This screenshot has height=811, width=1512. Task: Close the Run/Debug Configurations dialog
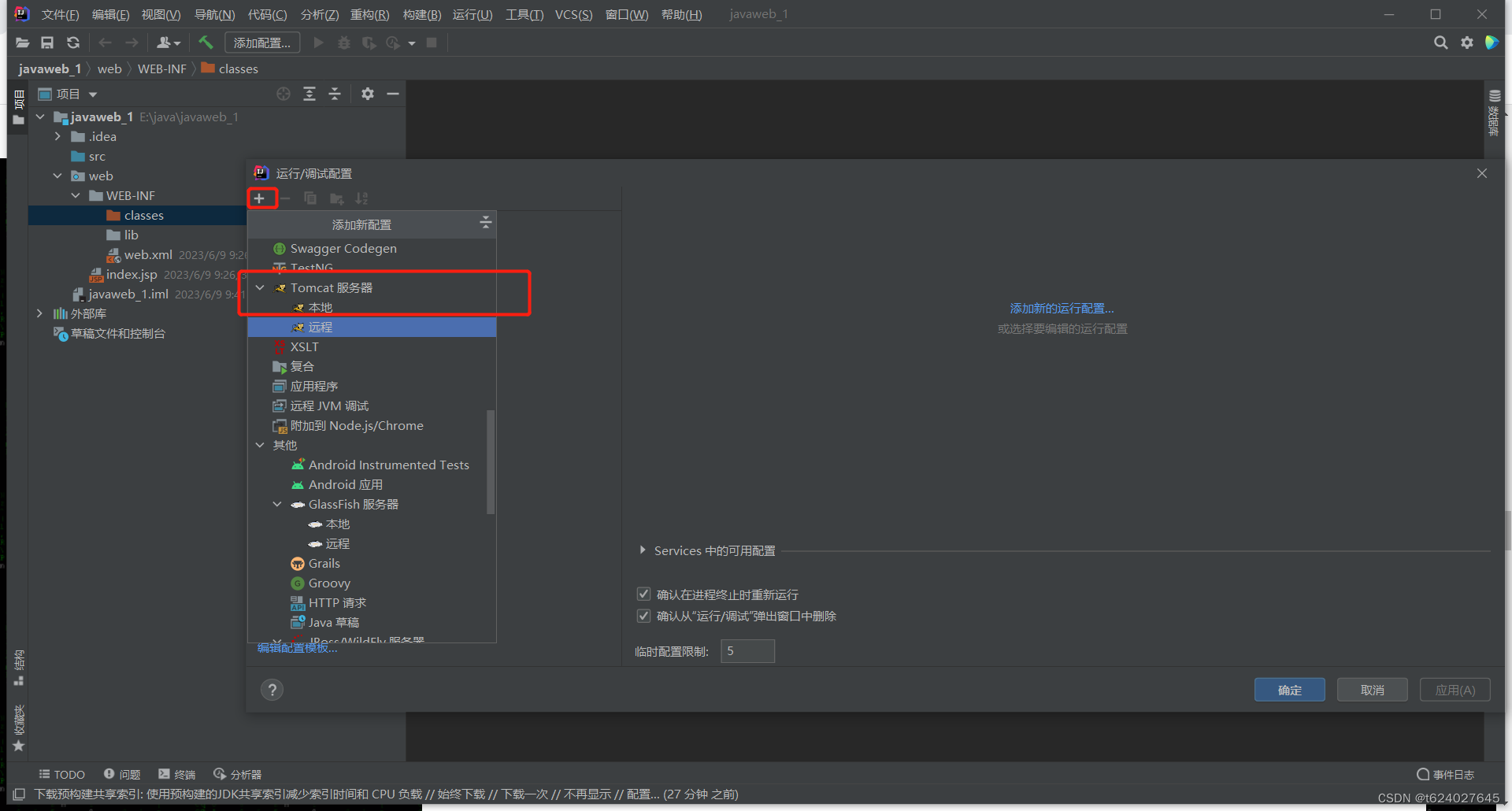[1482, 173]
